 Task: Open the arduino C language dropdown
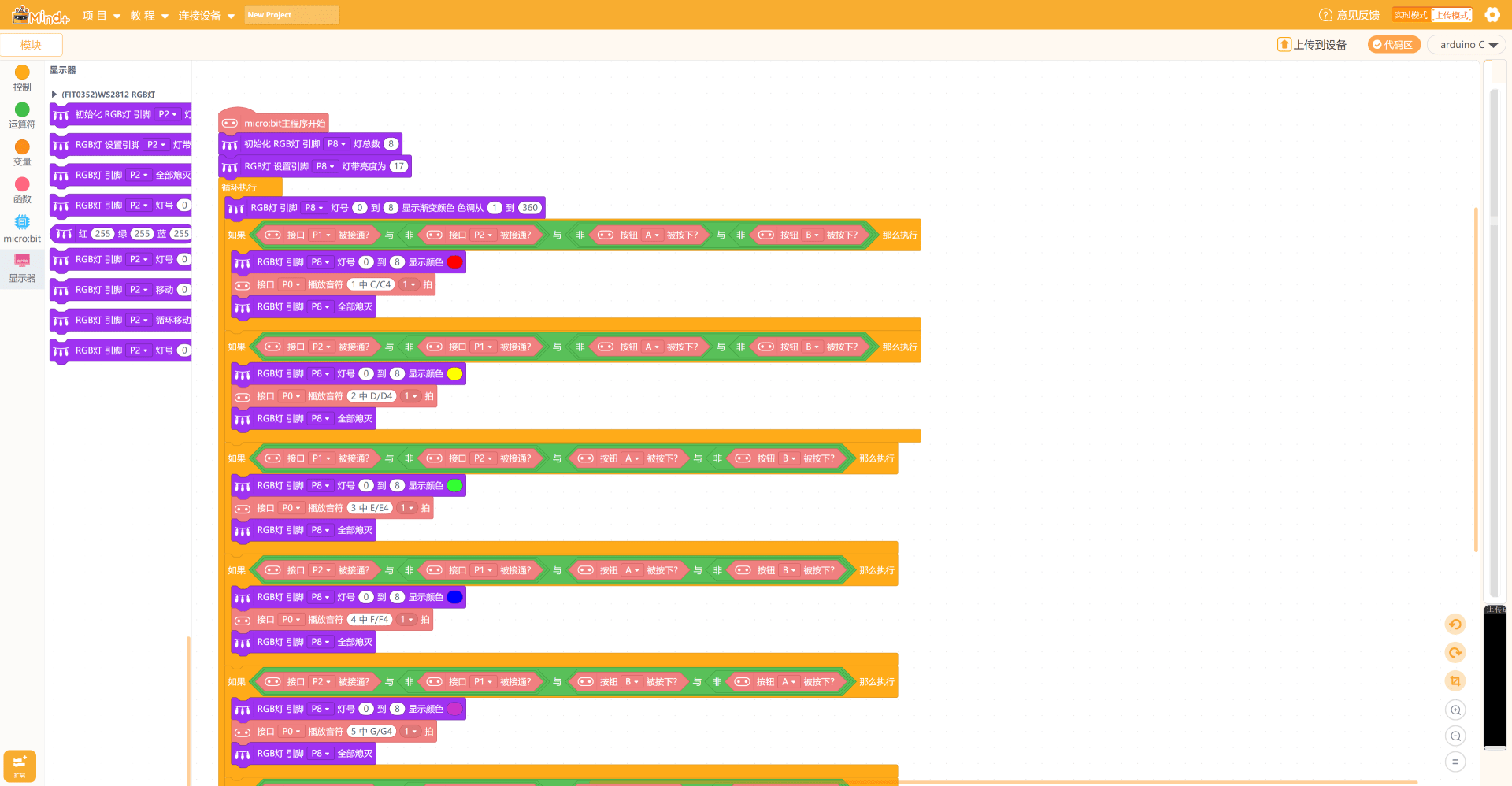tap(1466, 45)
